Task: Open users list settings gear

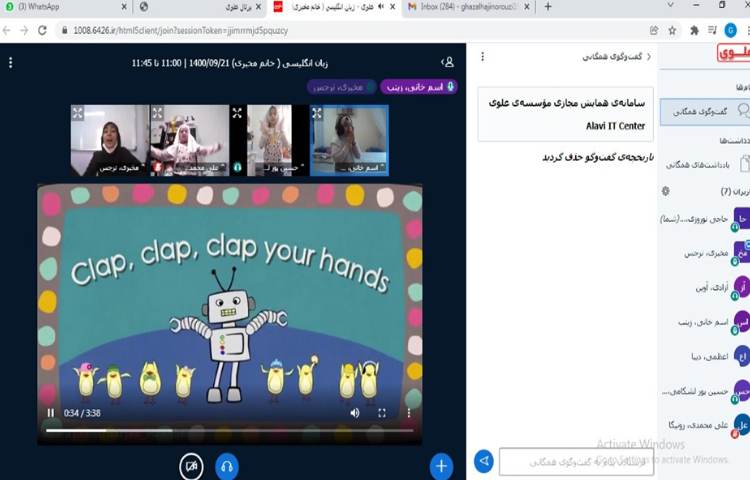Action: 665,191
